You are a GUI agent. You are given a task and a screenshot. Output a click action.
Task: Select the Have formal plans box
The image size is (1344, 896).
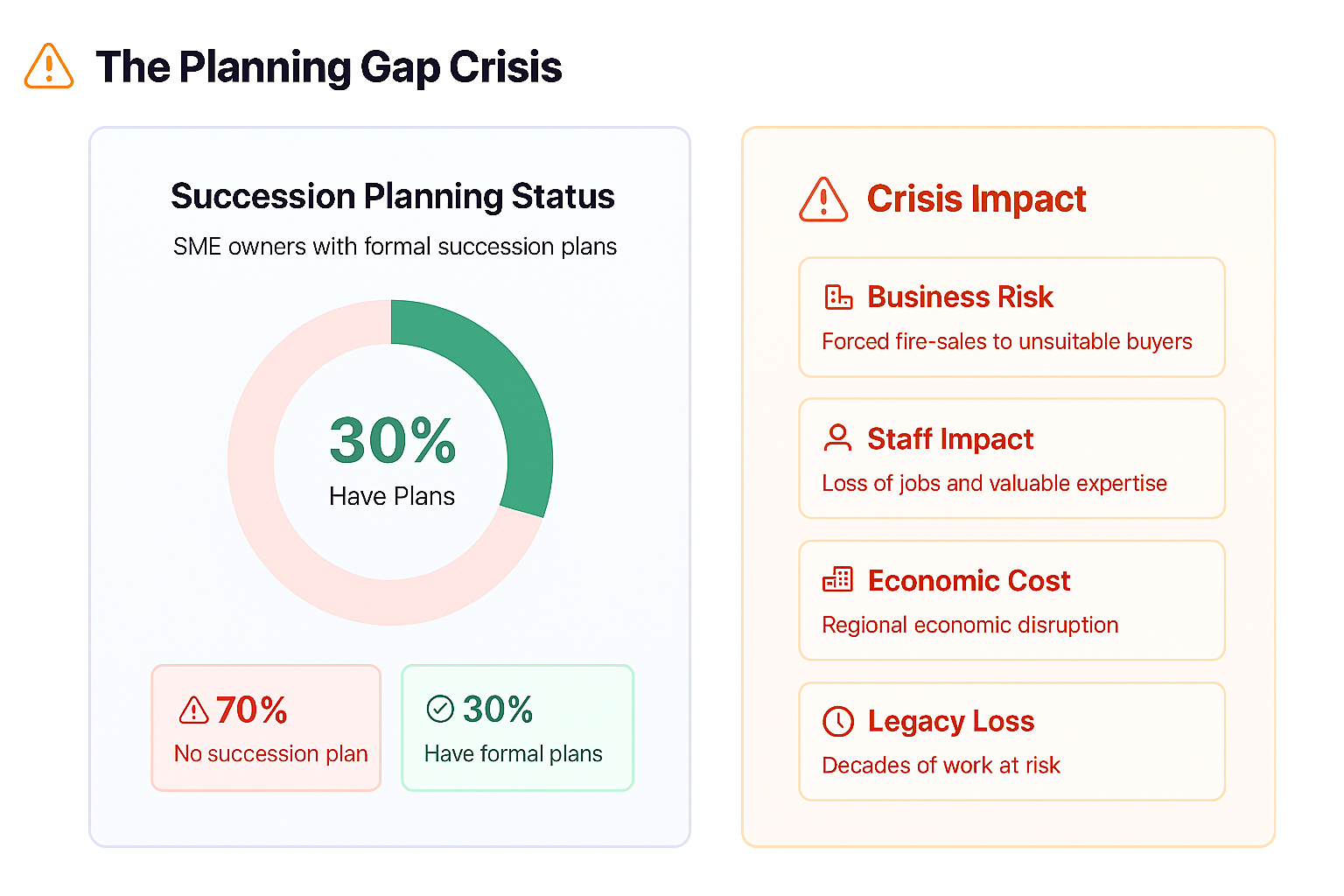coord(517,728)
